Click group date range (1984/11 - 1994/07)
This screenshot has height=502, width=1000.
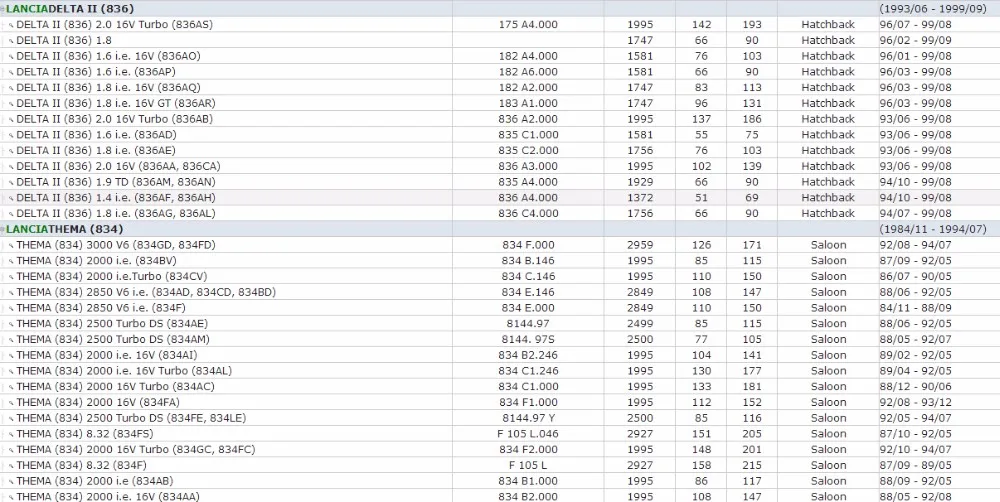933,229
